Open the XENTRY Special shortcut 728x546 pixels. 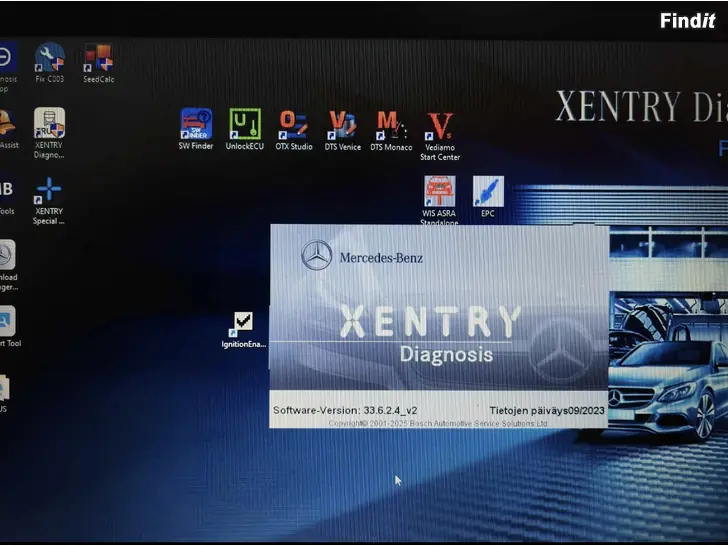[x=49, y=190]
